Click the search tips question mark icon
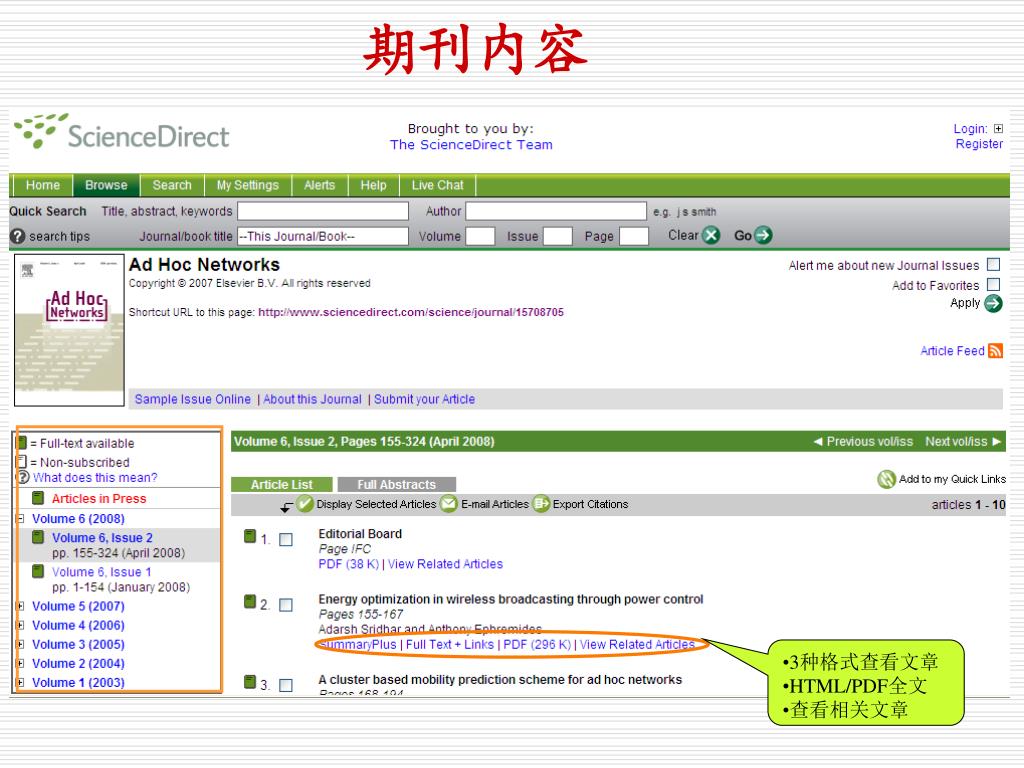Screen dimensions: 1024x768 click(x=18, y=236)
